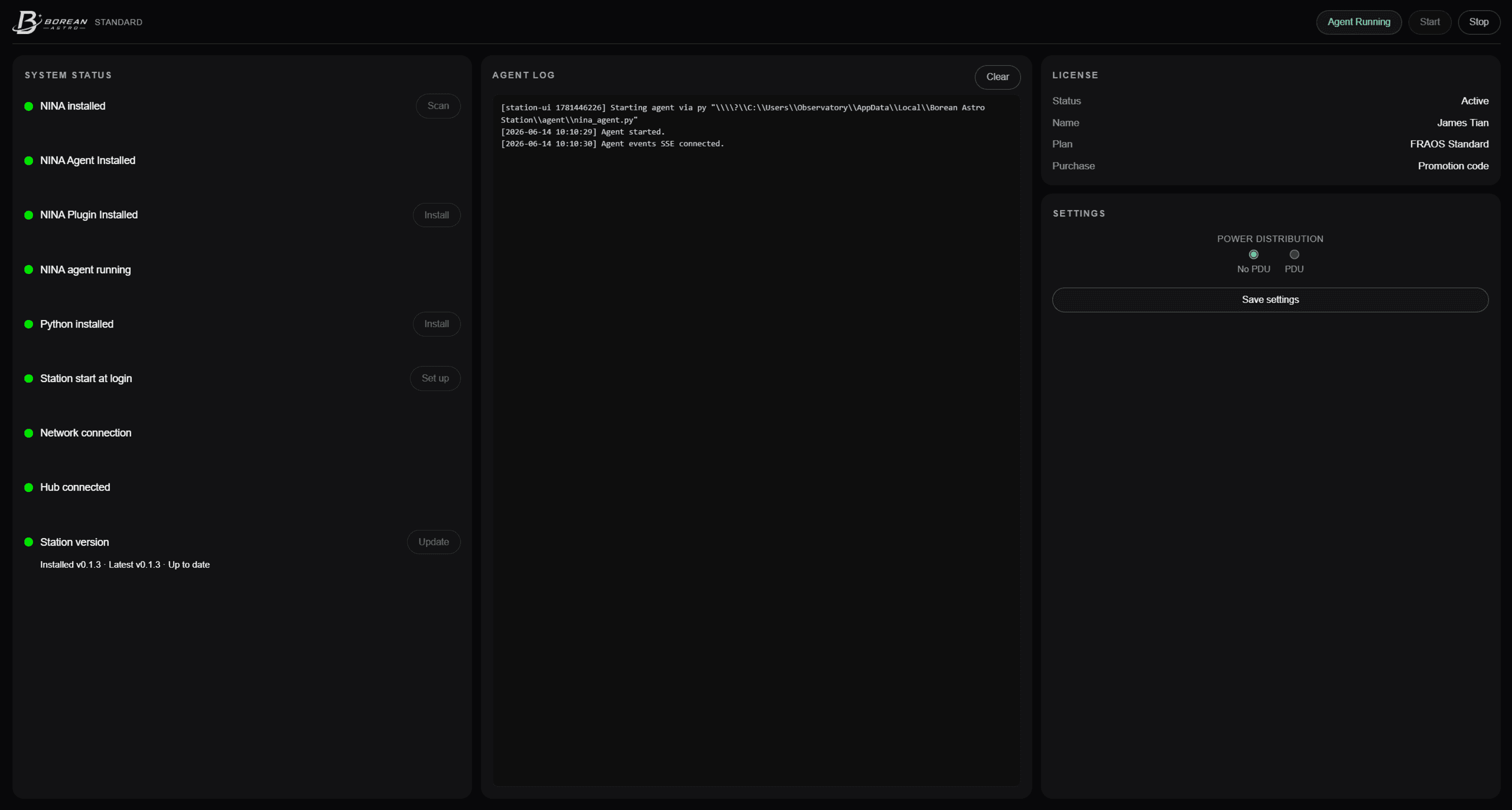The height and width of the screenshot is (810, 1512).
Task: Click the Name label in License
Action: tap(1065, 122)
